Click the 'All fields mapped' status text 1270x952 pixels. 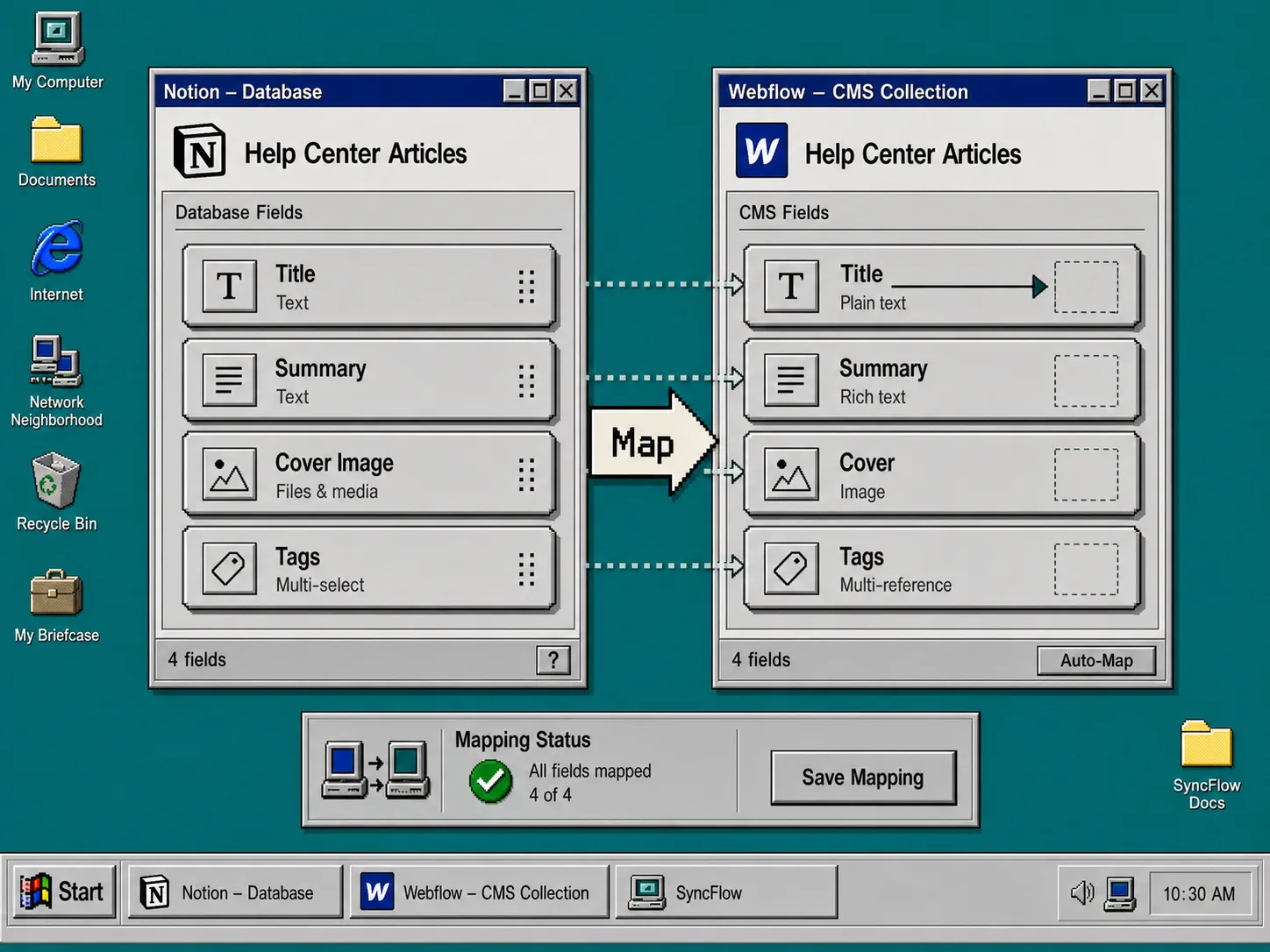[x=590, y=771]
